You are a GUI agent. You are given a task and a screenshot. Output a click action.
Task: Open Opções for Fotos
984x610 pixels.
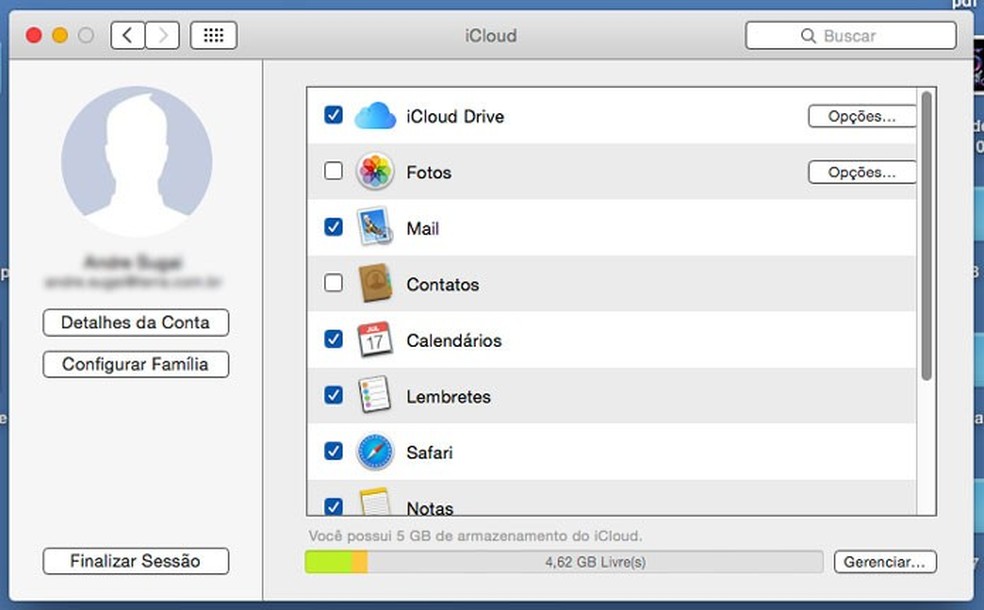click(x=862, y=172)
